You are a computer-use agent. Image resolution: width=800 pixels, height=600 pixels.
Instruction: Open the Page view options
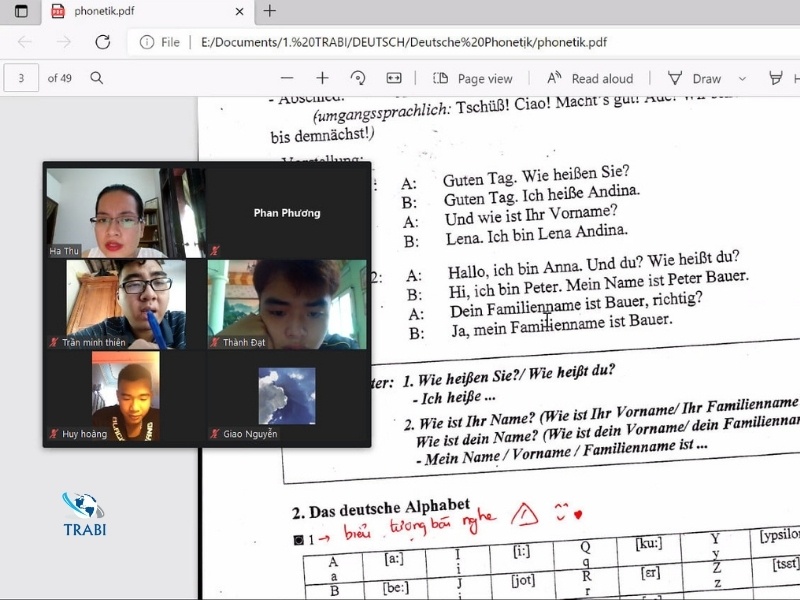(472, 79)
